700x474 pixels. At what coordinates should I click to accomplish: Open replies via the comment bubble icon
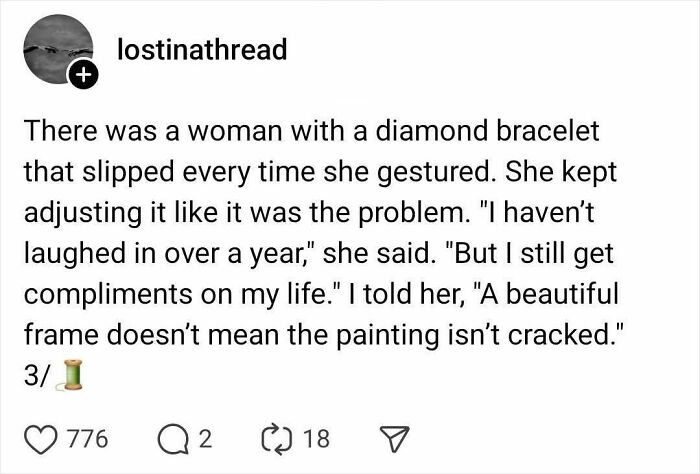pyautogui.click(x=174, y=439)
